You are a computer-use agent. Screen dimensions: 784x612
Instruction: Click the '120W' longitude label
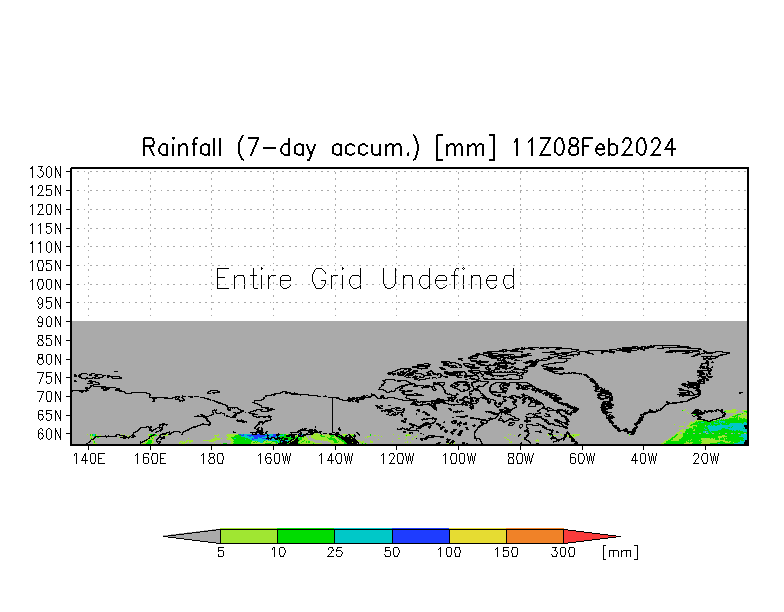397,458
